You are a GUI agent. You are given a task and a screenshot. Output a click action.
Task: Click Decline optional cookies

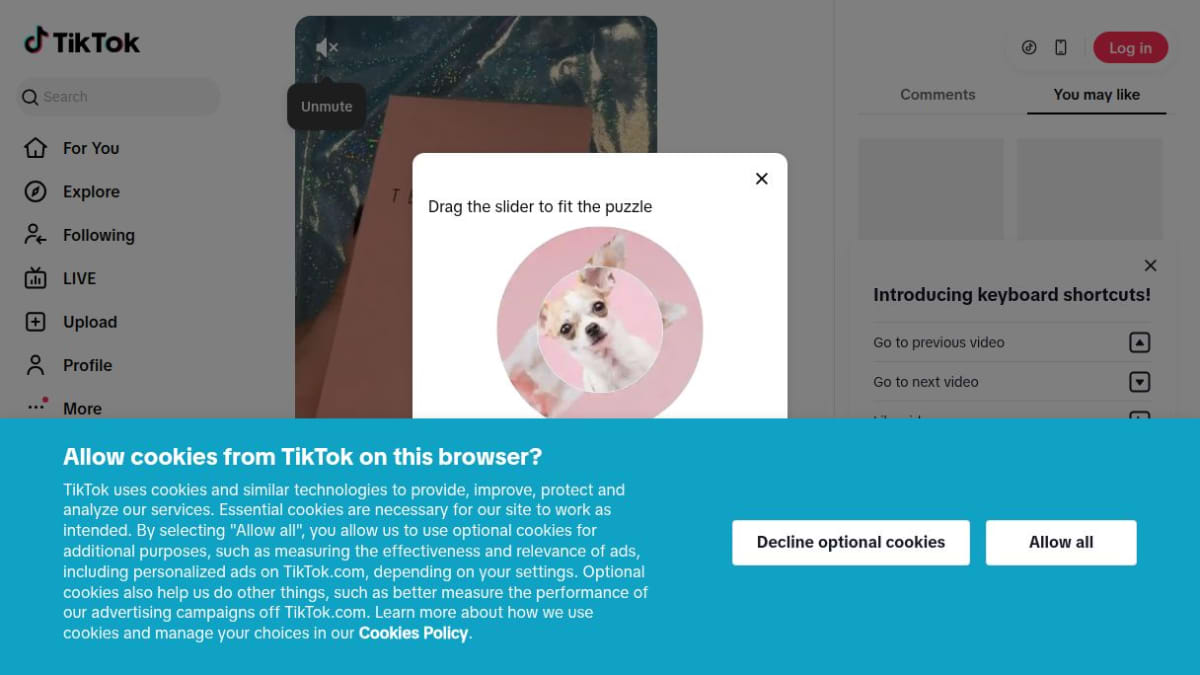click(x=851, y=542)
